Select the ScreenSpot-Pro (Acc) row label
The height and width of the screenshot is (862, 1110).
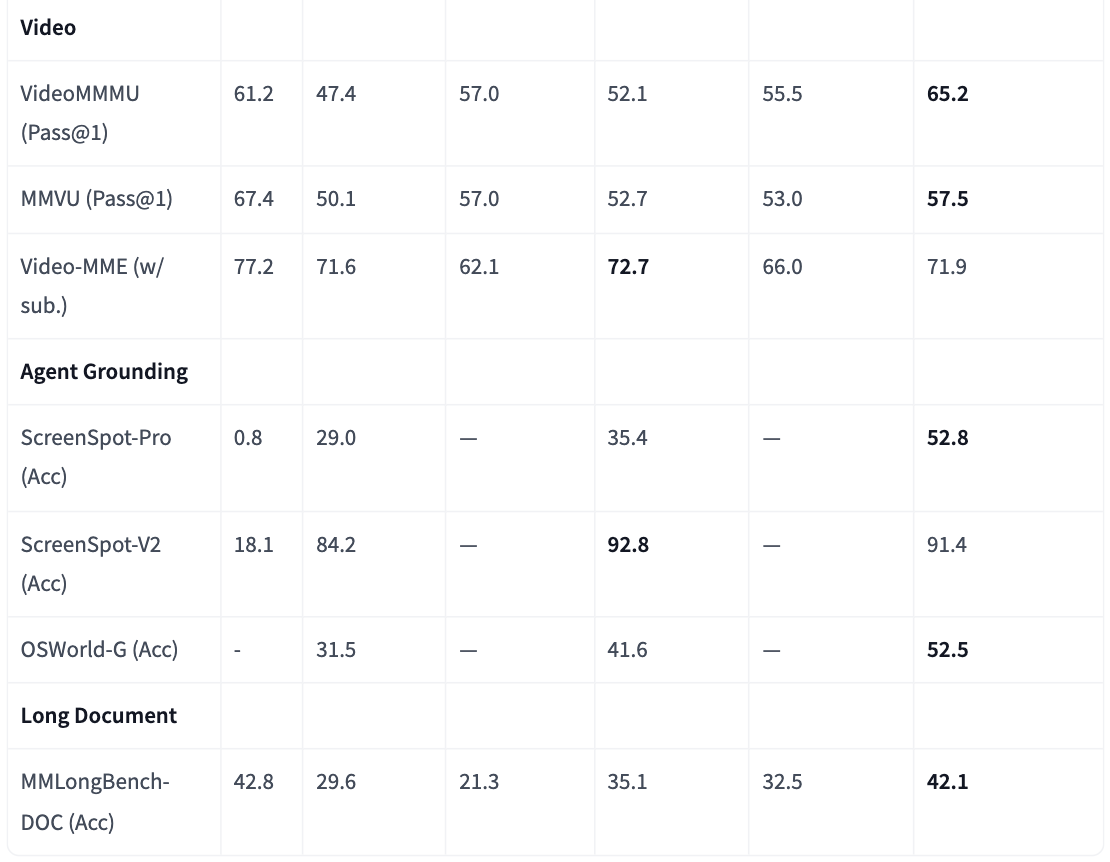[95, 456]
